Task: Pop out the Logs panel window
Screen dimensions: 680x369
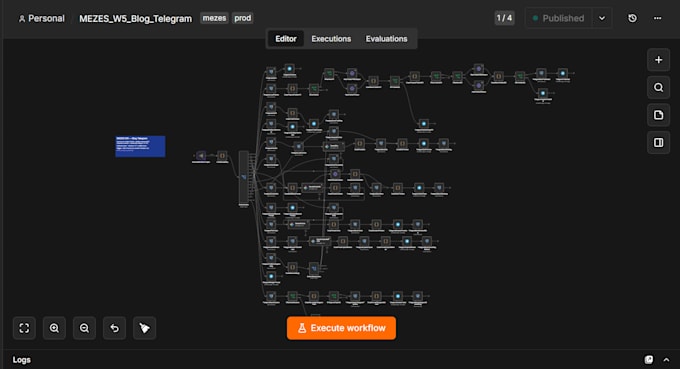Action: pos(649,359)
